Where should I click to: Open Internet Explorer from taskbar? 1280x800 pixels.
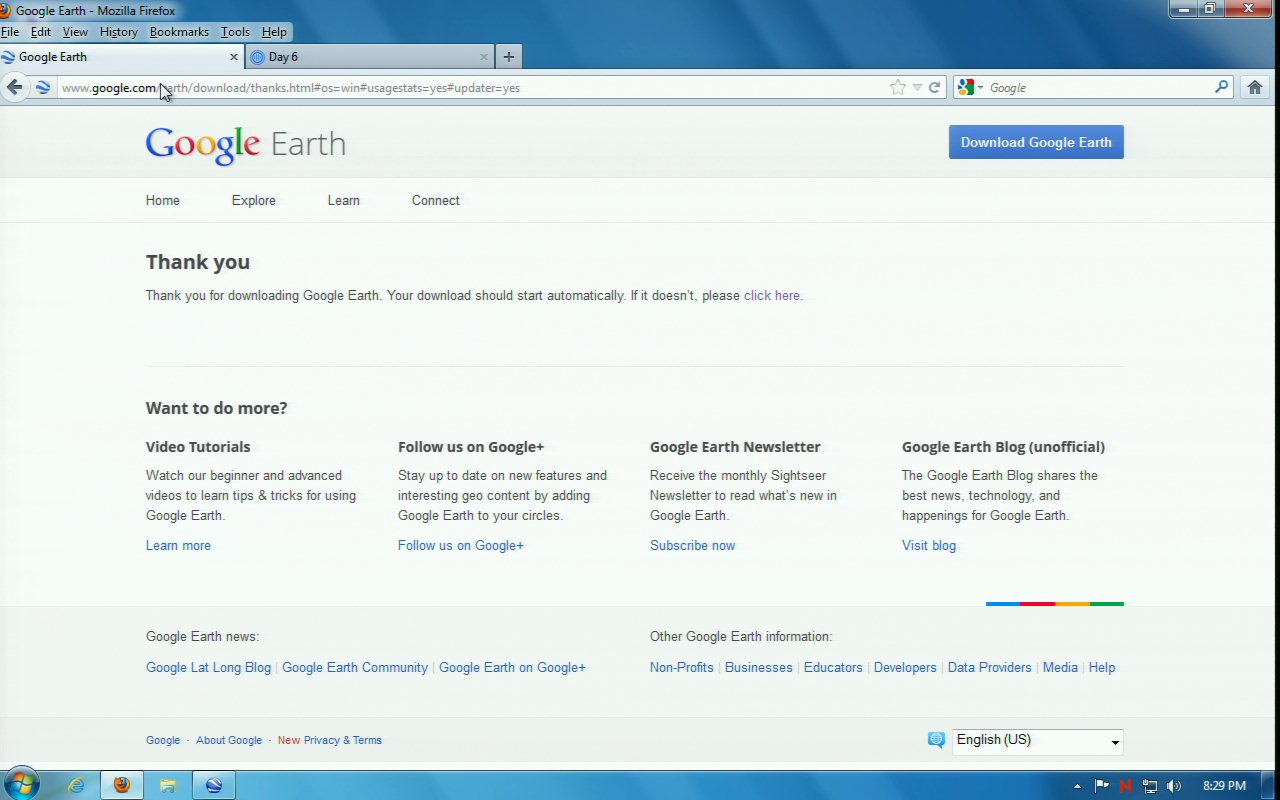tap(76, 785)
